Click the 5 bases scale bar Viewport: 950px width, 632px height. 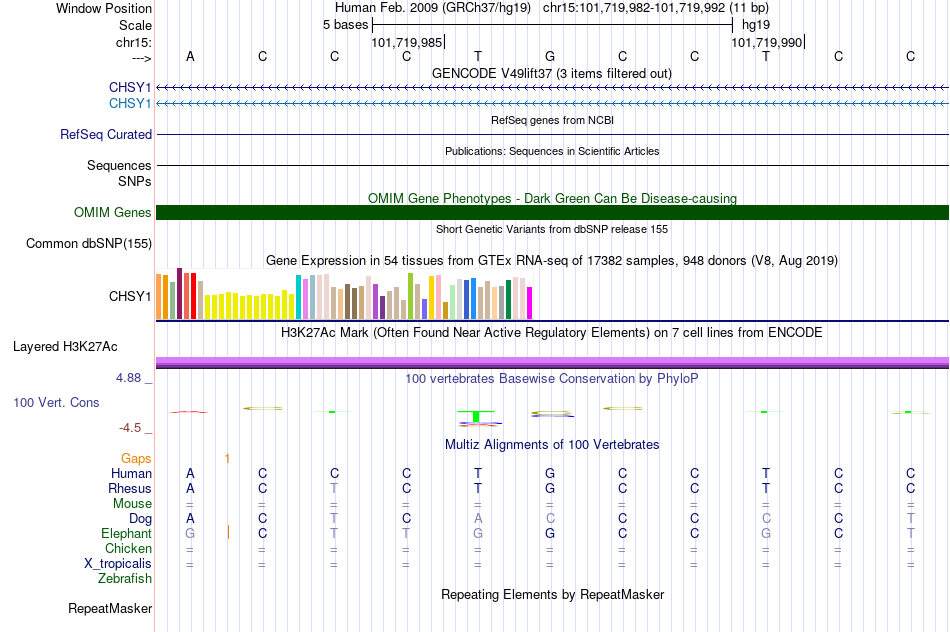point(553,25)
